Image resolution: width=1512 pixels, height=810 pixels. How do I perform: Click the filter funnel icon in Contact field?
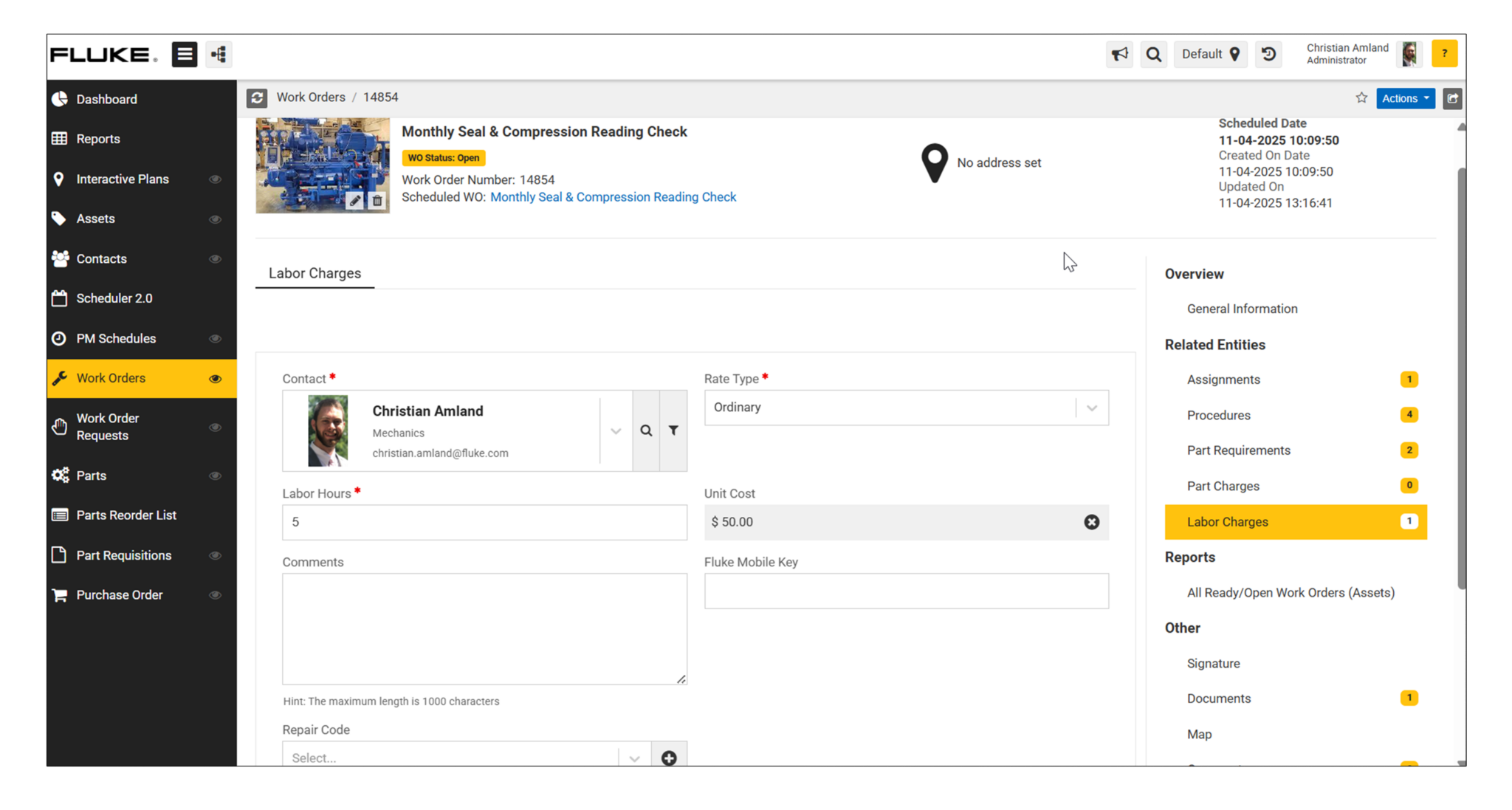click(x=673, y=430)
